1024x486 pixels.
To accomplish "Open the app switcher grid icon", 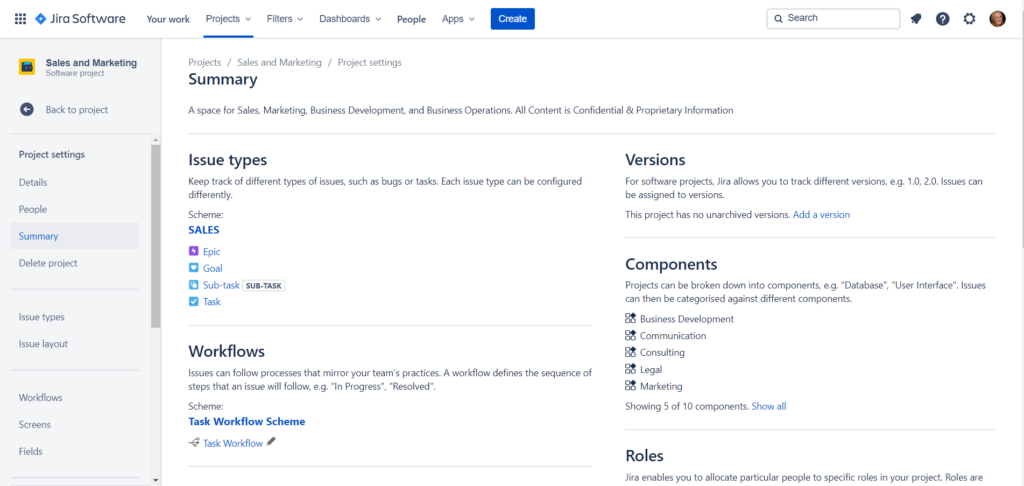I will point(20,19).
